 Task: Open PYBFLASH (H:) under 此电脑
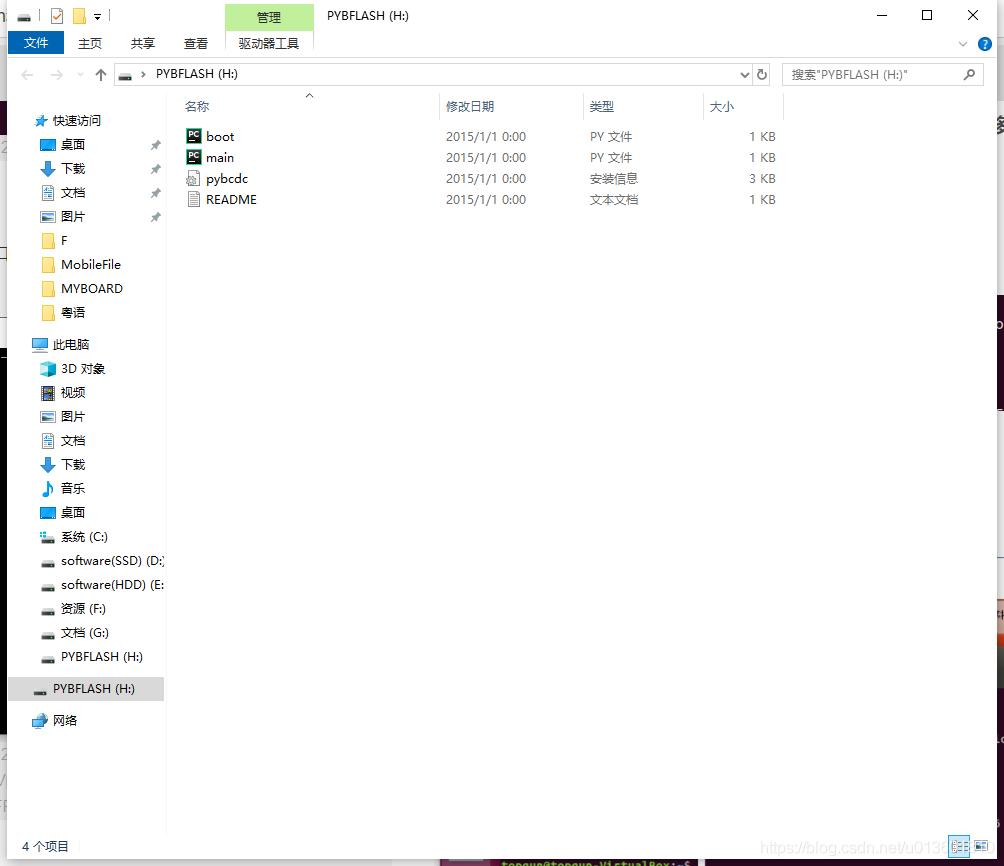tap(102, 657)
